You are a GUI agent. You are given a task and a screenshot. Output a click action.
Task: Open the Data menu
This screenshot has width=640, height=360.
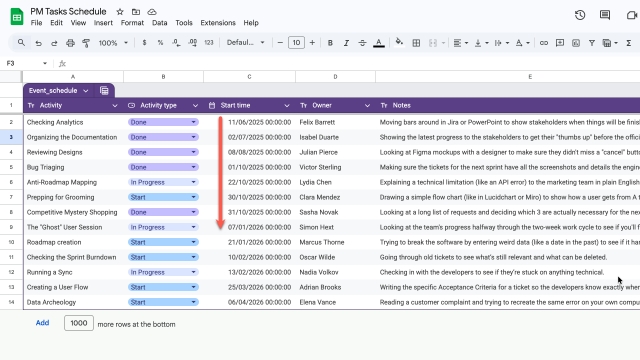point(160,23)
